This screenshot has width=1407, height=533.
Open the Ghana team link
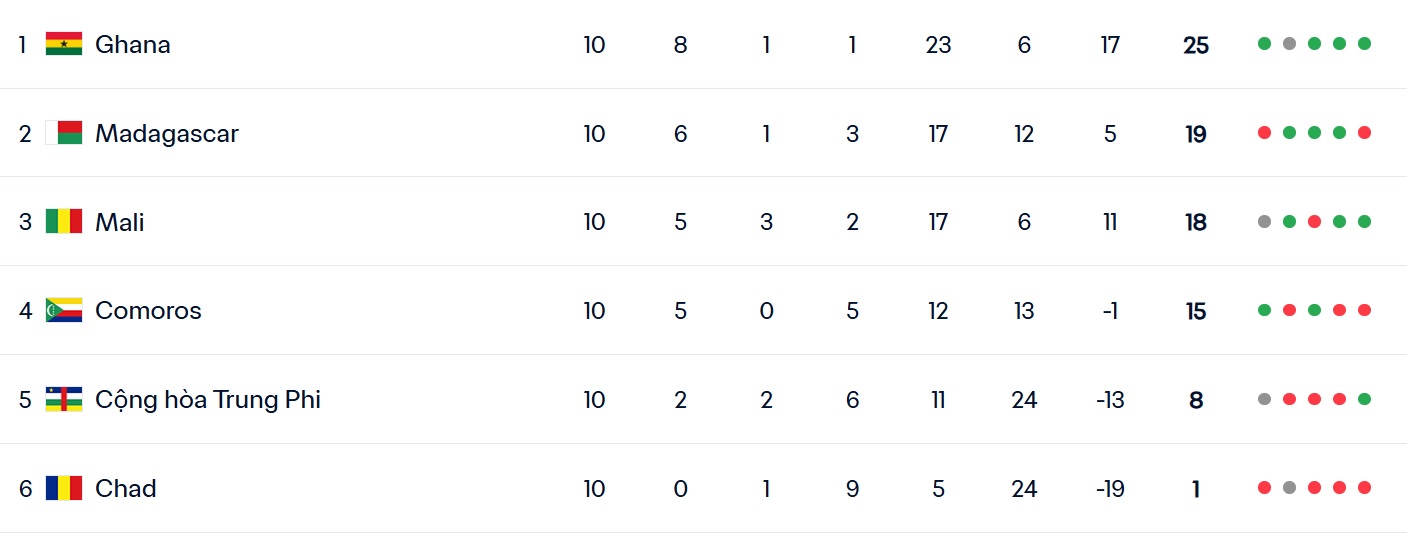(132, 44)
